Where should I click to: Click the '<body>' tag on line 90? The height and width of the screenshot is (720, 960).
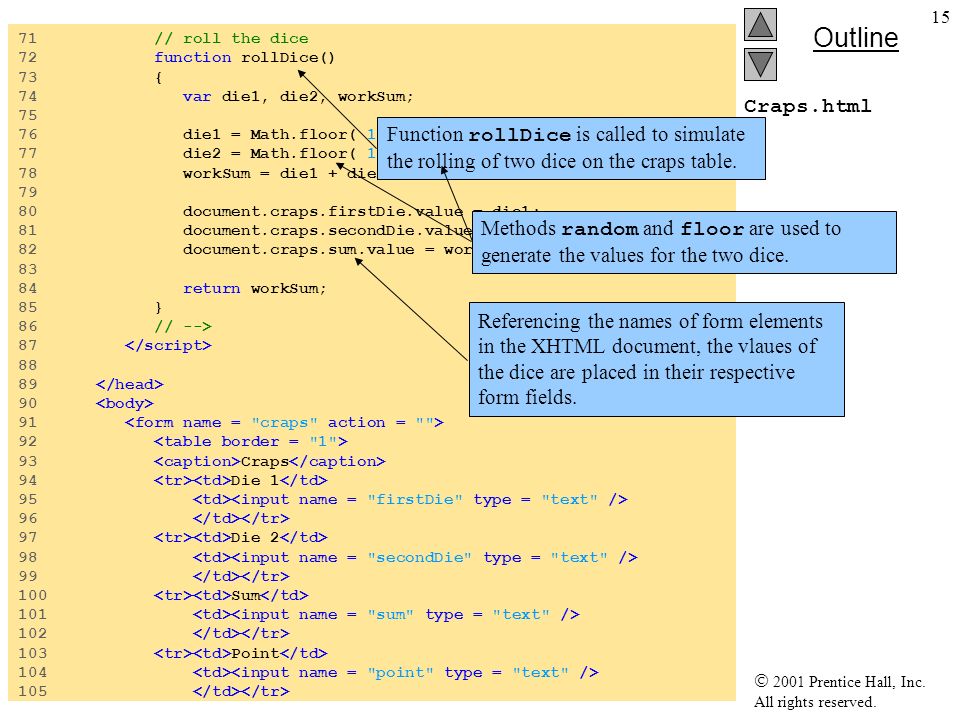[x=124, y=403]
